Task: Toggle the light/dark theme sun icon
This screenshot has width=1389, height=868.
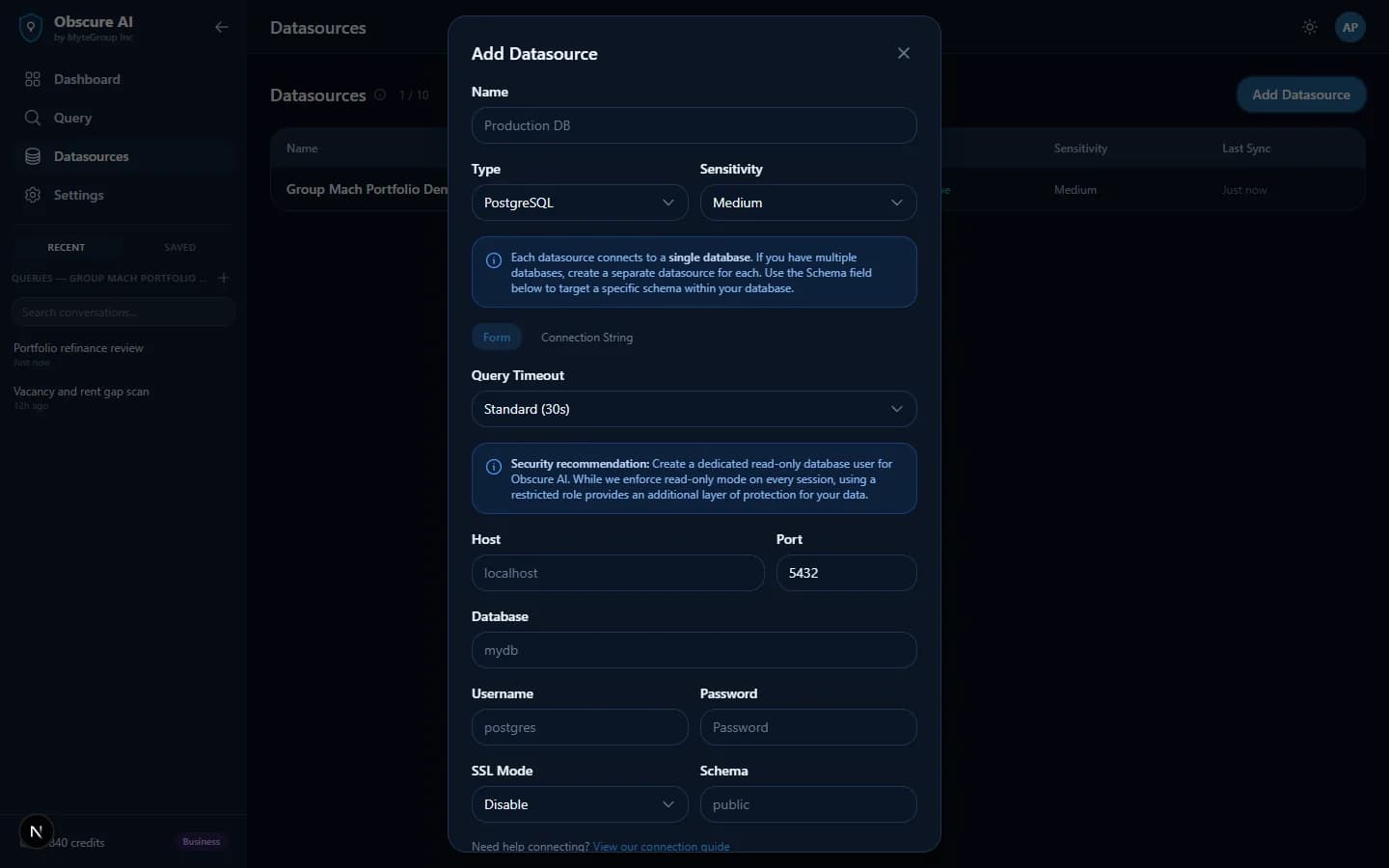Action: coord(1310,27)
